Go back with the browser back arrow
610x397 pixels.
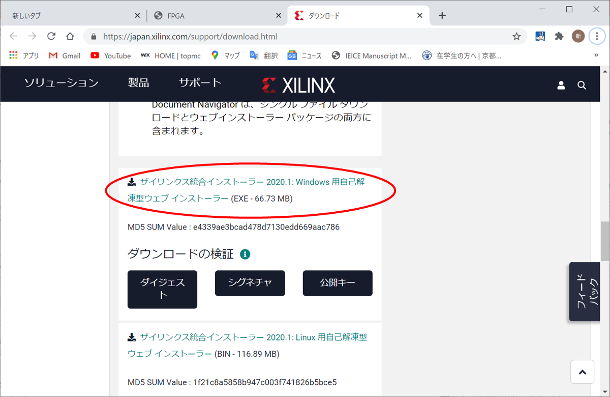(13, 36)
